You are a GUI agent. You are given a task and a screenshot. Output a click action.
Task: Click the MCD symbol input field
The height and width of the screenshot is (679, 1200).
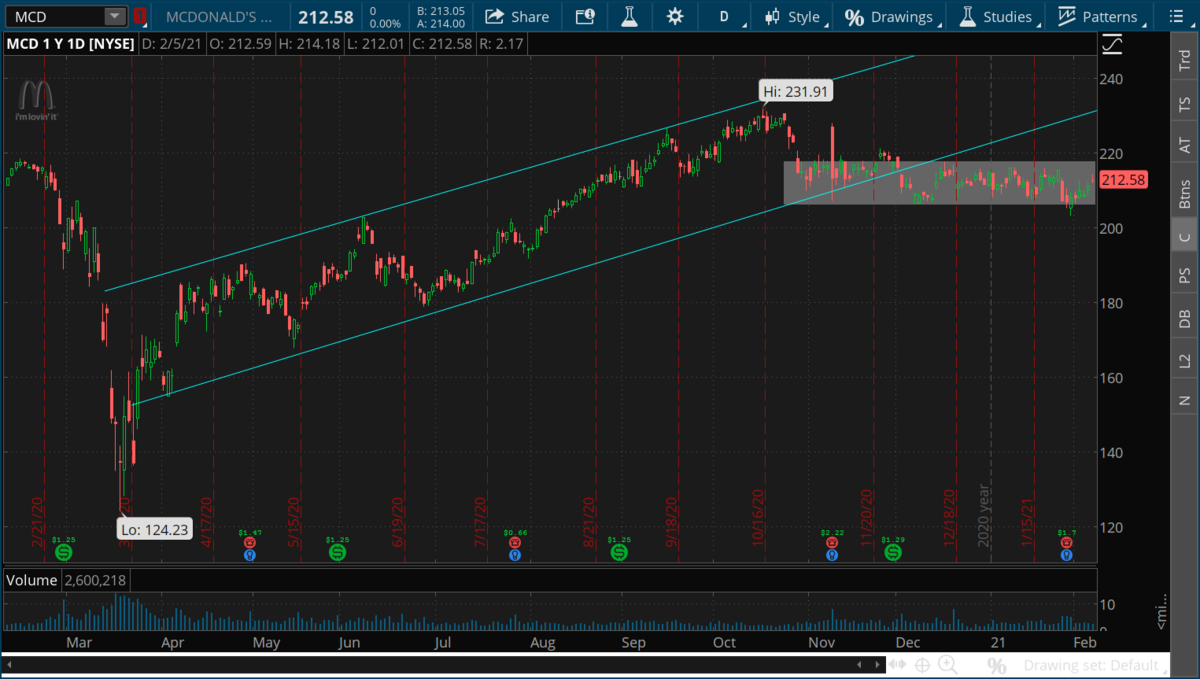coord(54,16)
